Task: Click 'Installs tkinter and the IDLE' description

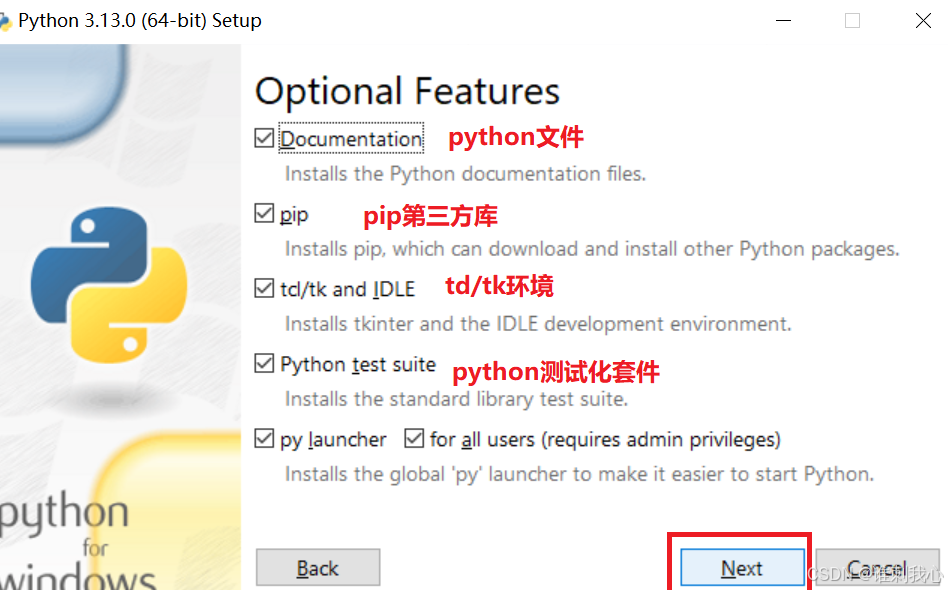Action: pyautogui.click(x=538, y=324)
